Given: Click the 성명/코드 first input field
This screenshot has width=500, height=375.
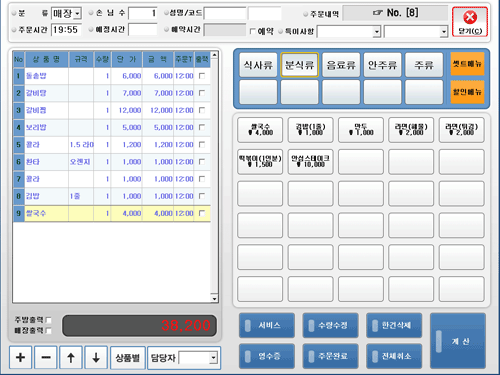Looking at the screenshot, I should [x=225, y=13].
